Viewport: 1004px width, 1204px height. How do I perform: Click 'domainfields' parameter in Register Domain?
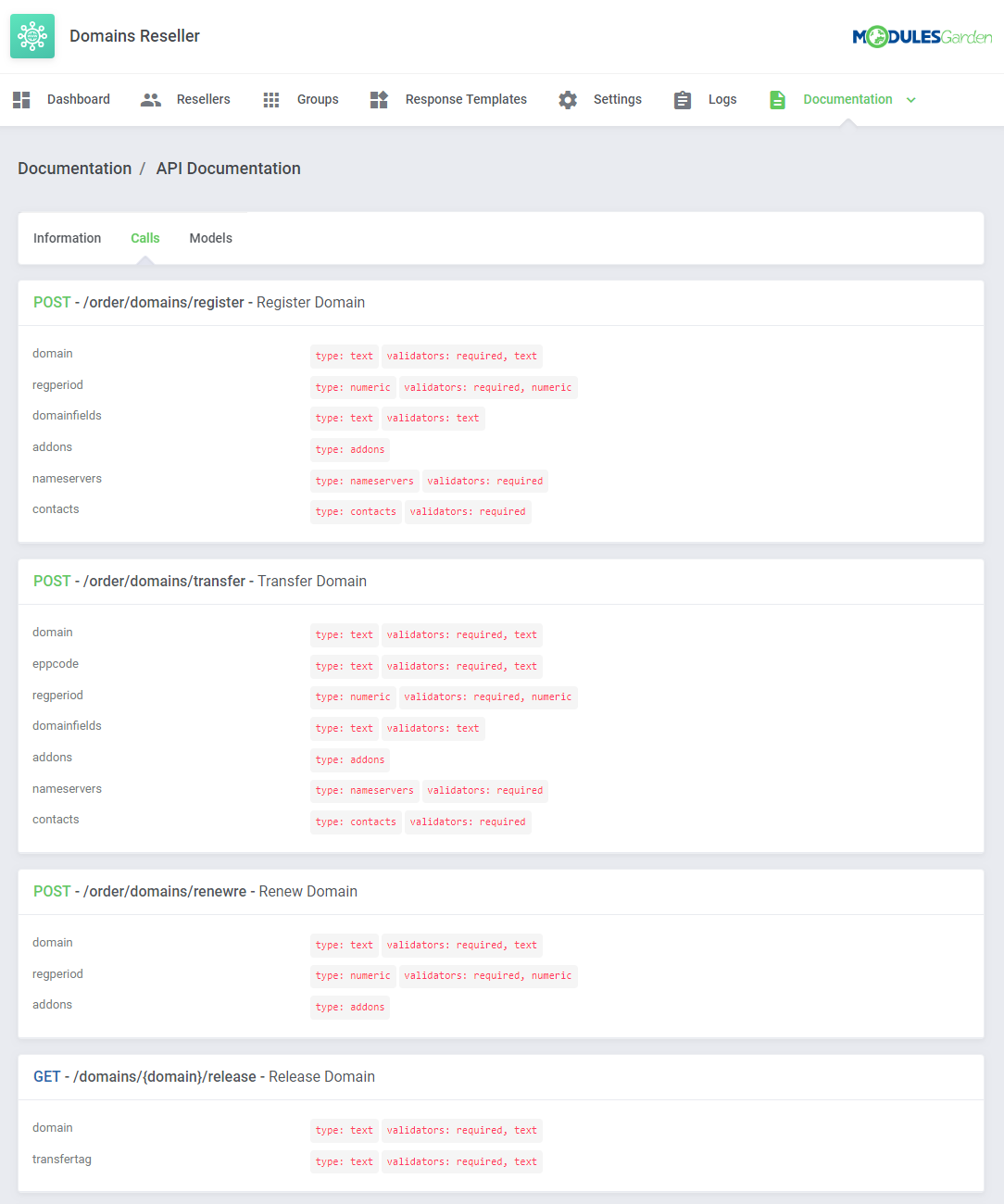click(x=67, y=416)
